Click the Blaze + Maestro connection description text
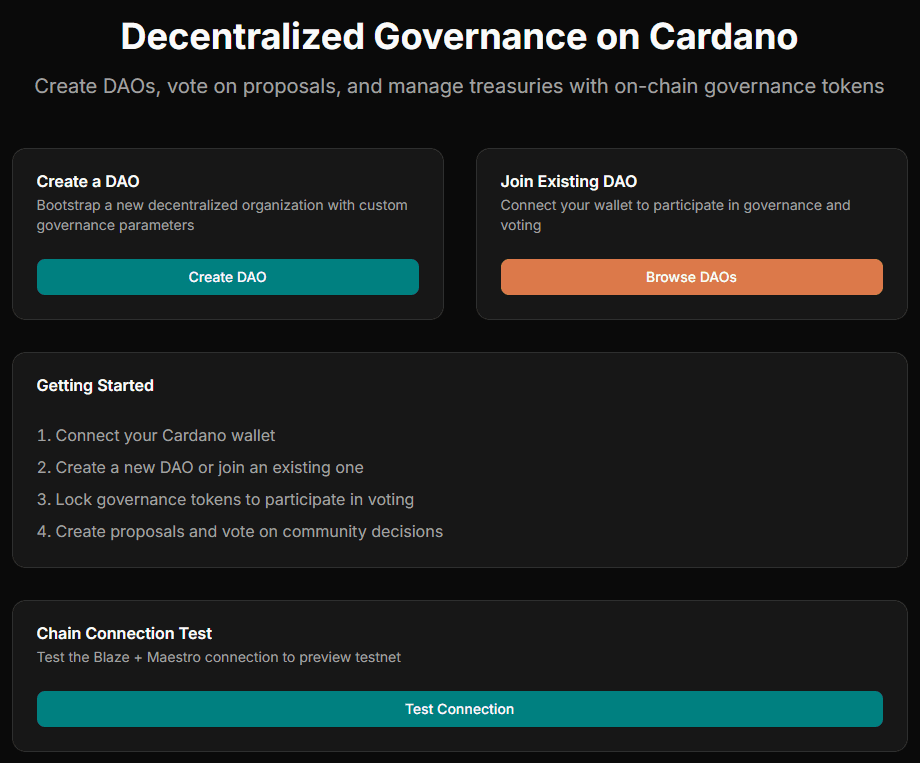The image size is (920, 763). (218, 657)
